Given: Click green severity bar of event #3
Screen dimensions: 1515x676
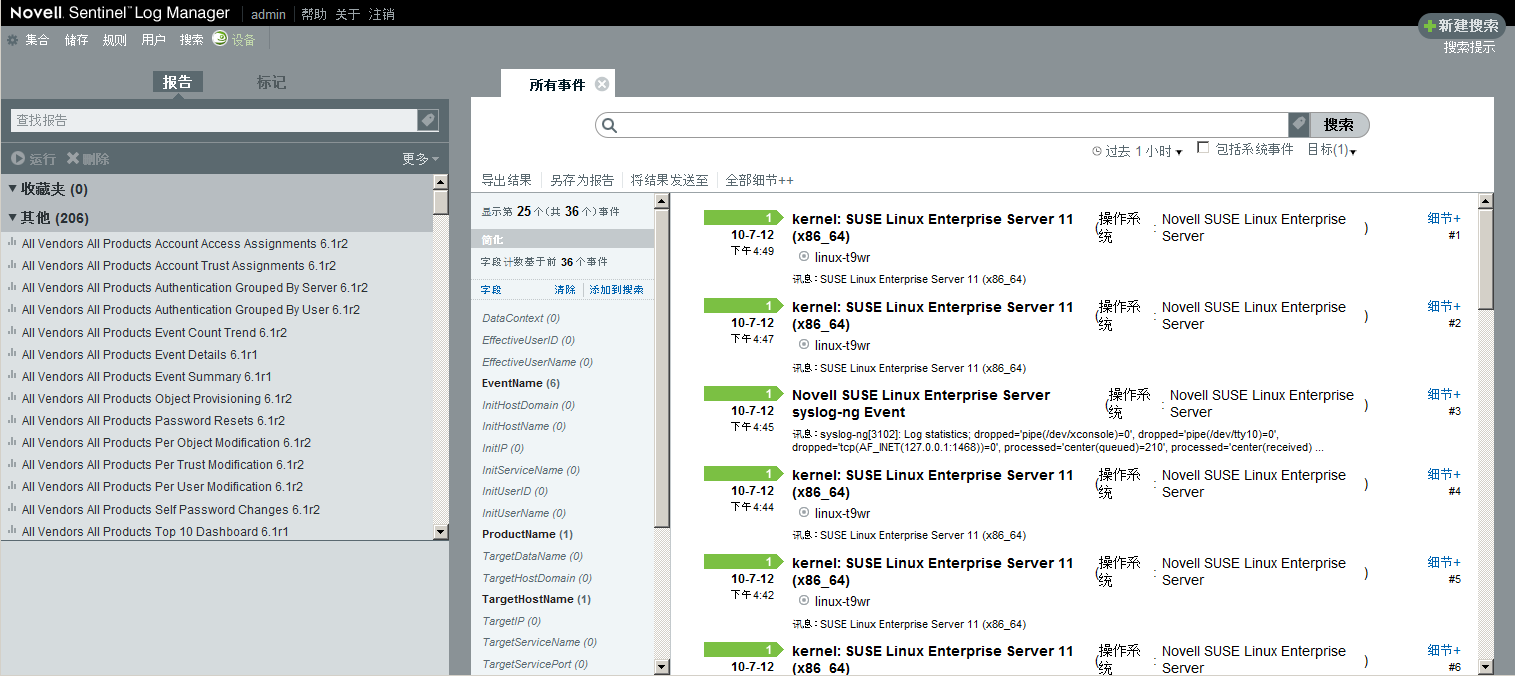Looking at the screenshot, I should [743, 394].
